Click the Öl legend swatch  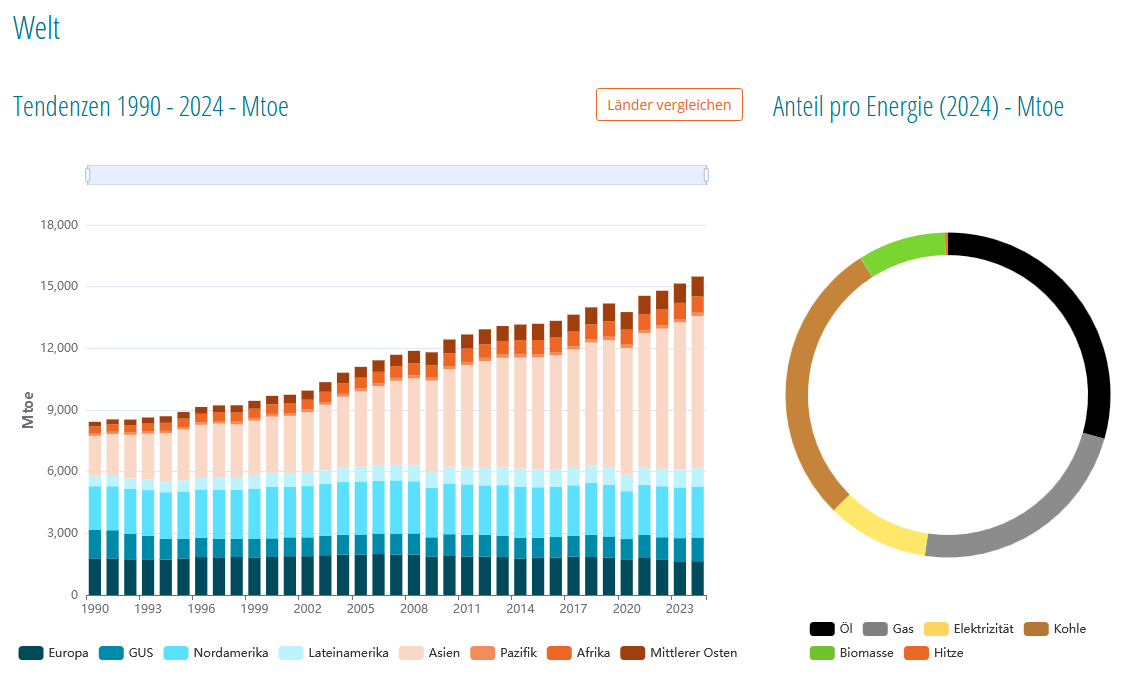821,629
